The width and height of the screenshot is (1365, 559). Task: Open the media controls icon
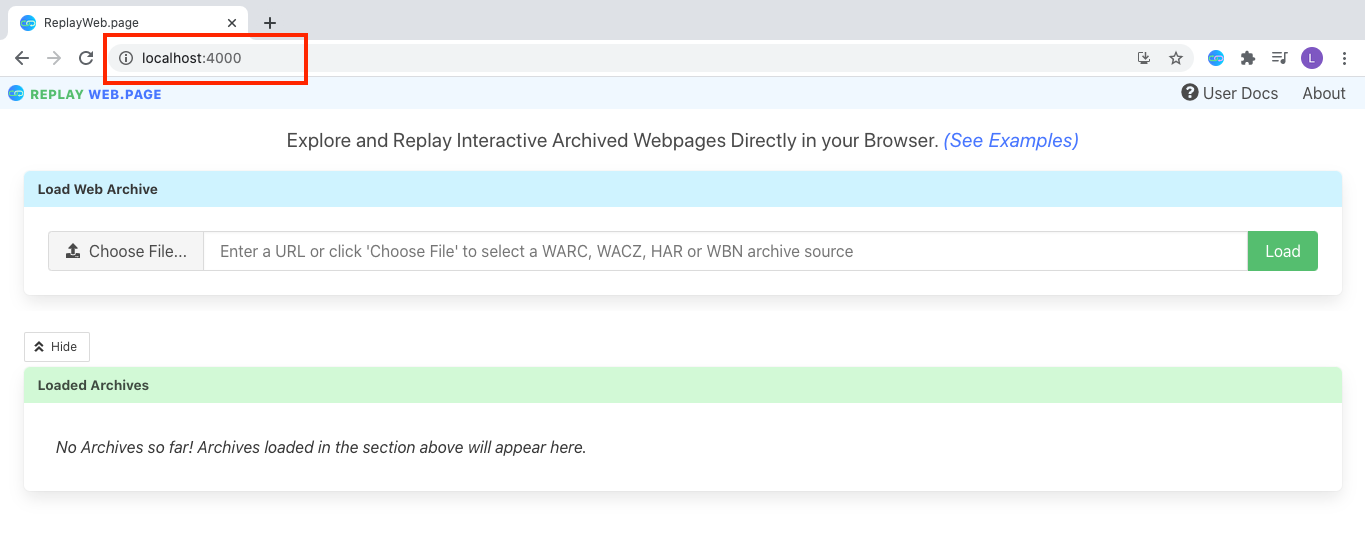coord(1279,58)
